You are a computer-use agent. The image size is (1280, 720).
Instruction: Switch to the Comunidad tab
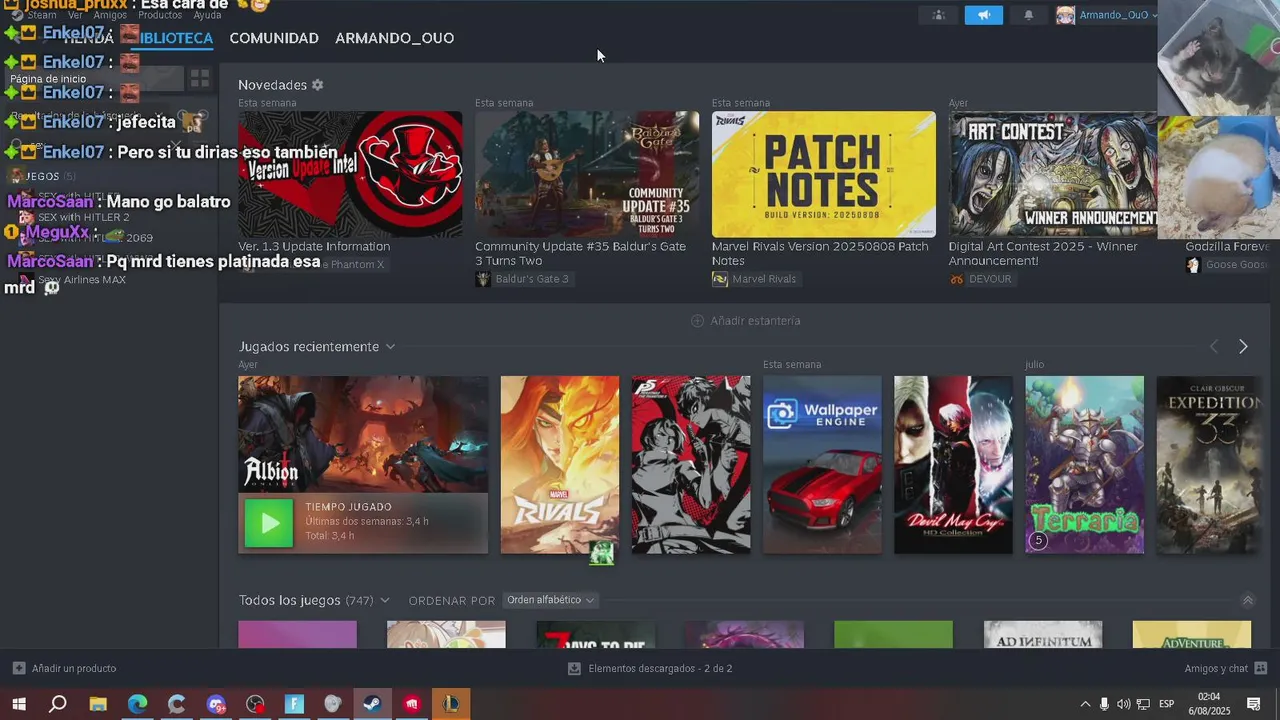tap(274, 38)
